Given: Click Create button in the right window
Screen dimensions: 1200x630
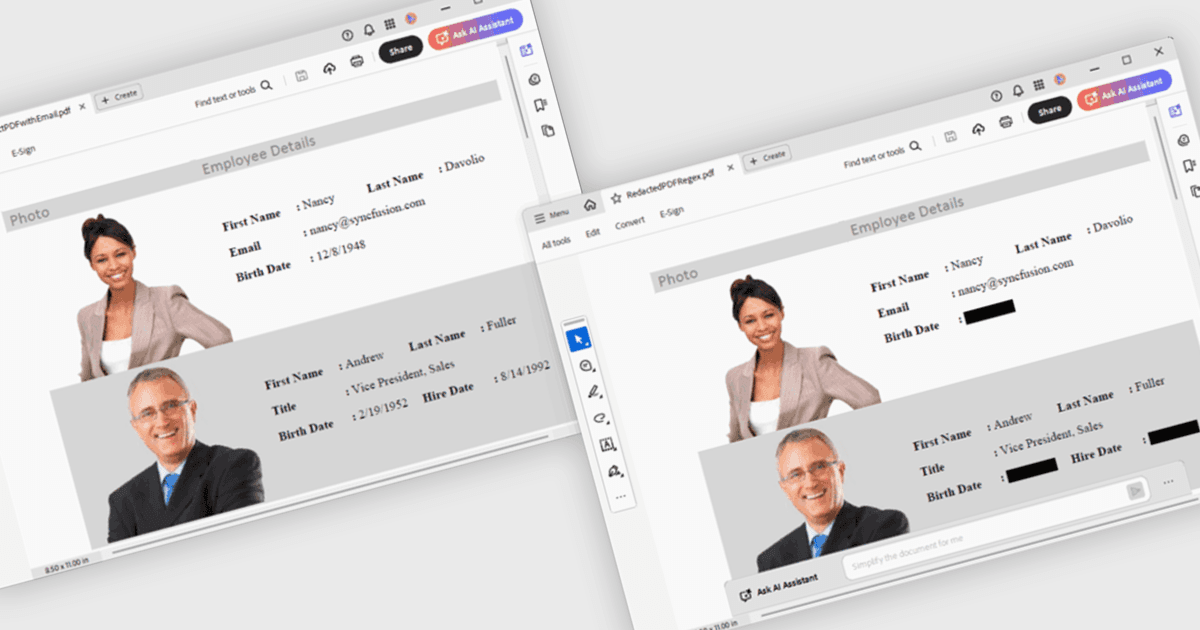Looking at the screenshot, I should pyautogui.click(x=769, y=157).
